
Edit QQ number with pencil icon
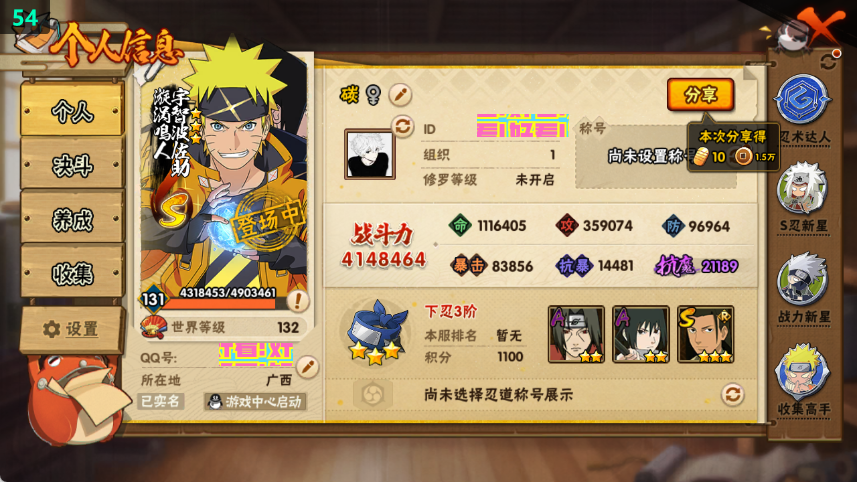(x=308, y=367)
